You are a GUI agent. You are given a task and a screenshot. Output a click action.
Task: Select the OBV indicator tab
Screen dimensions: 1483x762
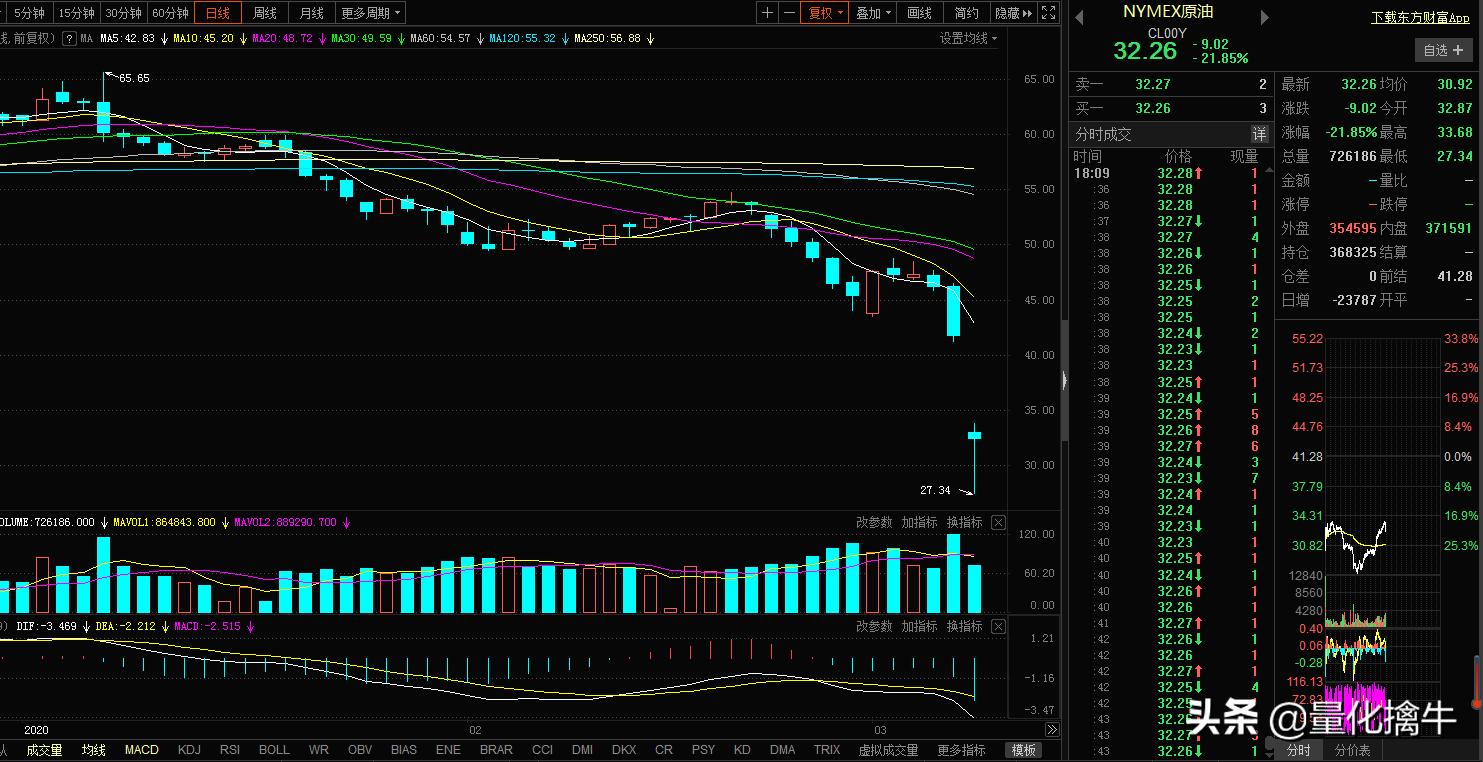[360, 750]
